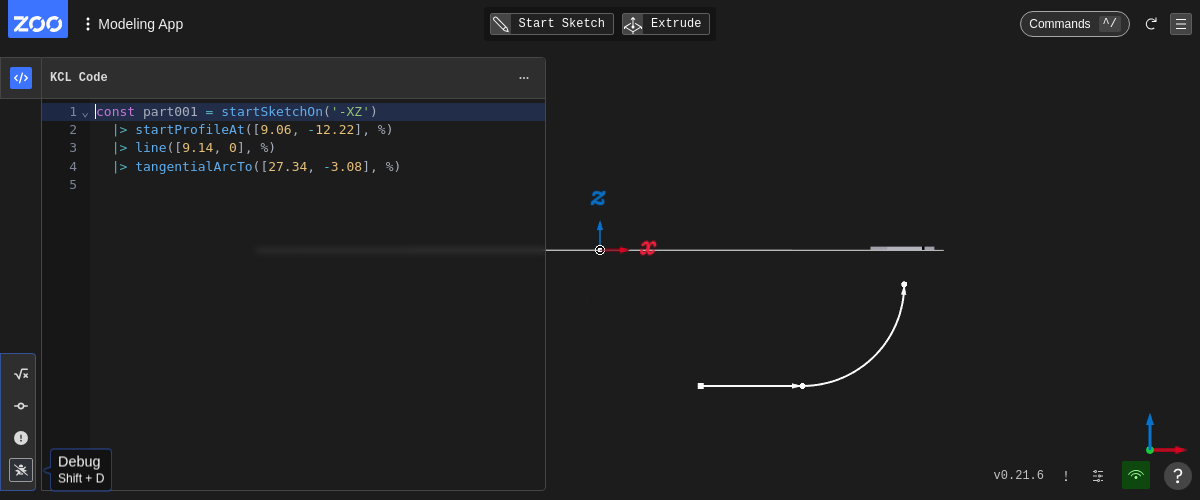
Task: Click the Extrude button
Action: [x=666, y=24]
